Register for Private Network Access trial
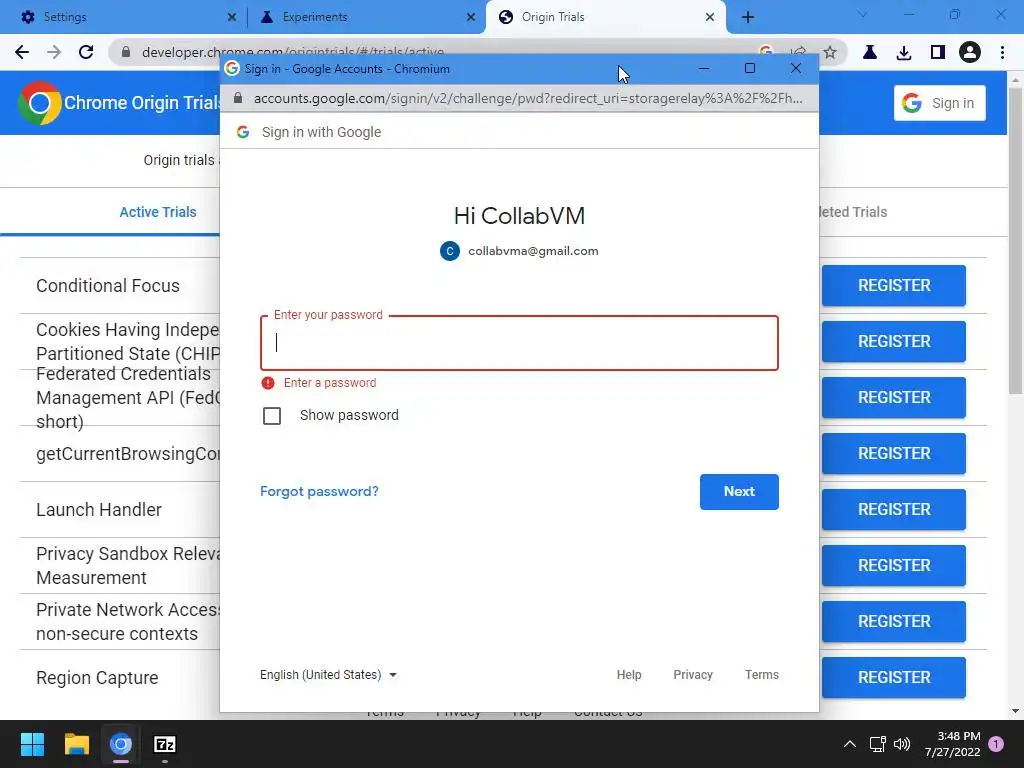Viewport: 1024px width, 768px height. [893, 622]
